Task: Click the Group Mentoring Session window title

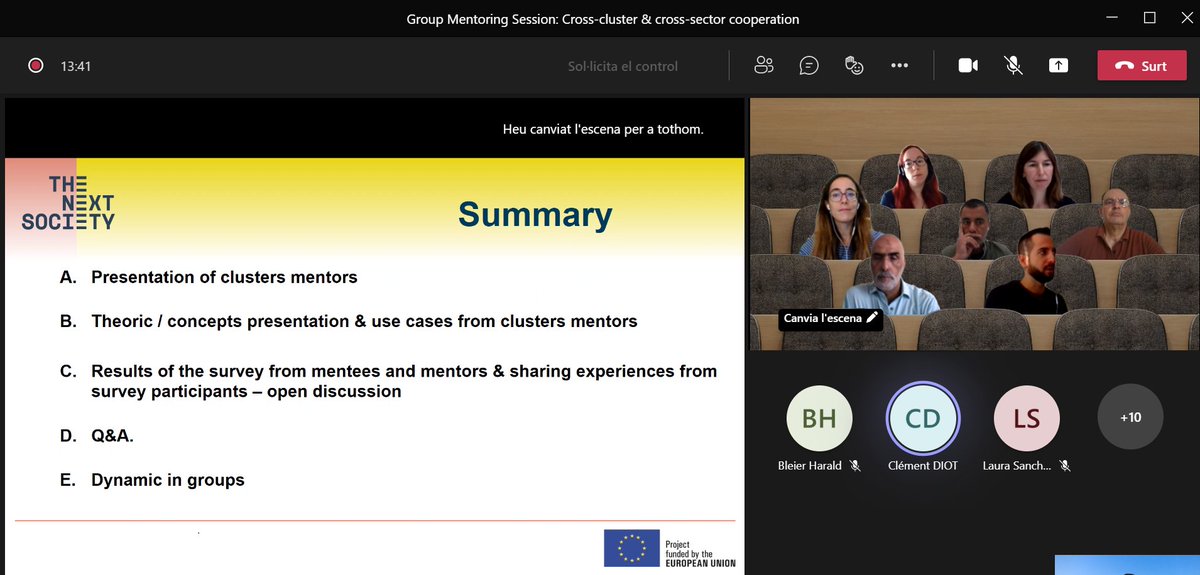Action: click(603, 19)
